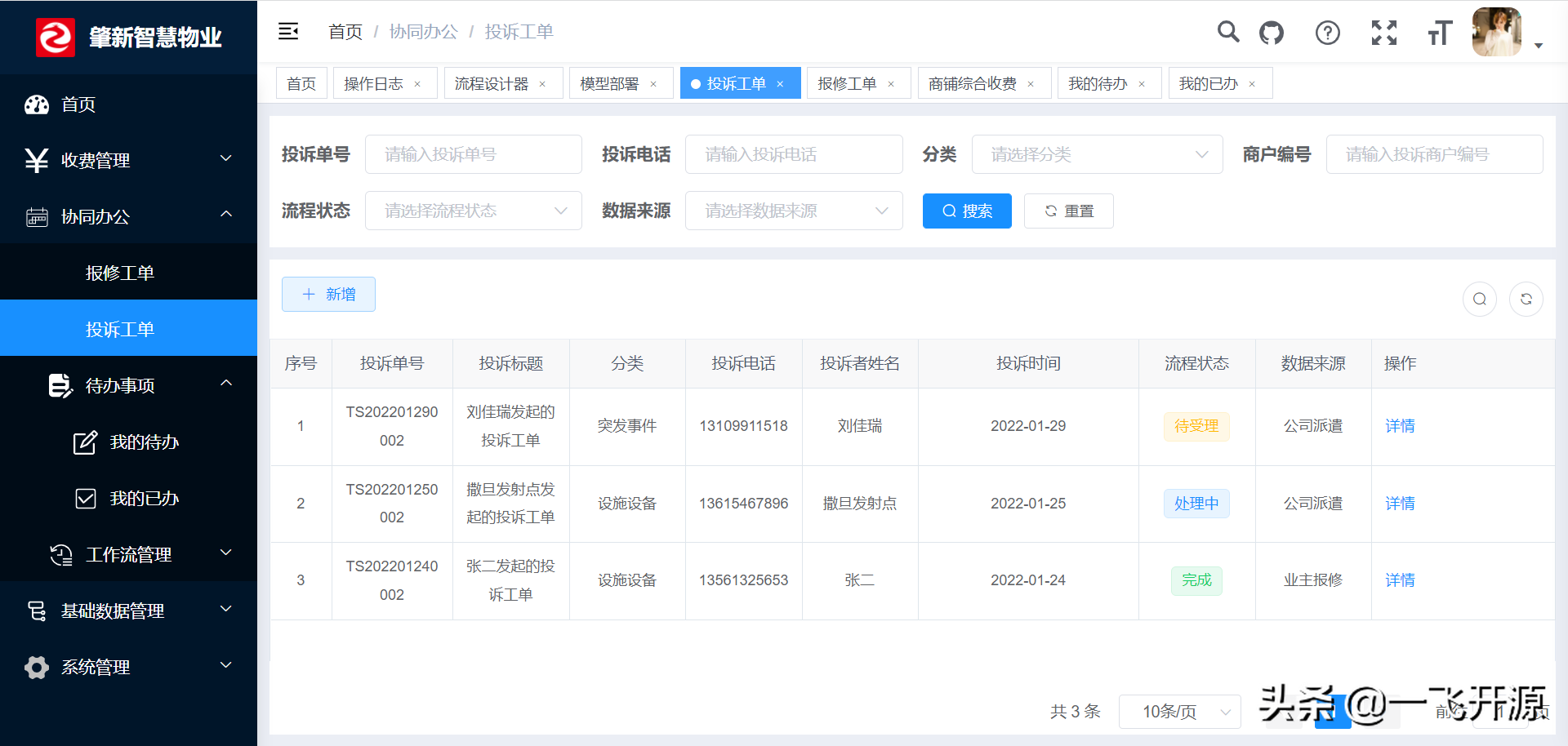Click the gear icon for 系统管理
Viewport: 1568px width, 746px height.
tap(37, 667)
